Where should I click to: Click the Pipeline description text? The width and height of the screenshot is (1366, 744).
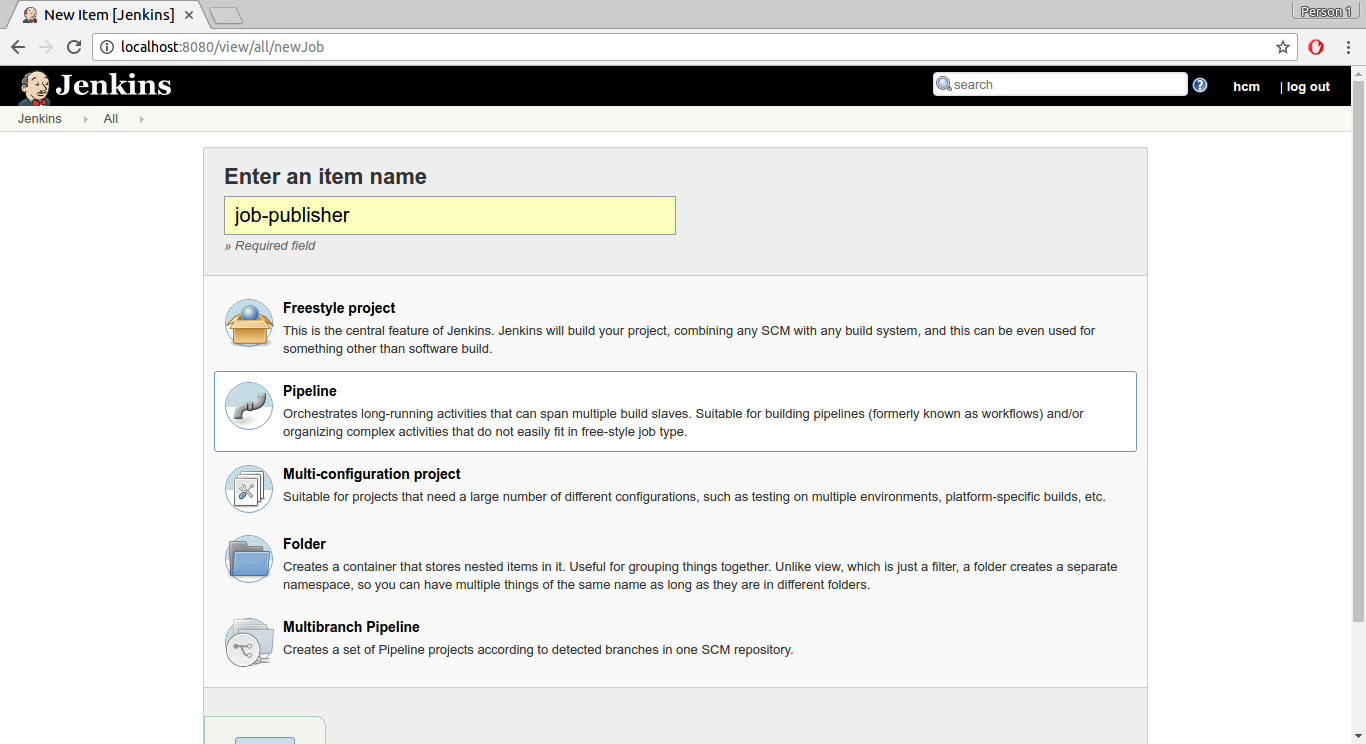683,423
